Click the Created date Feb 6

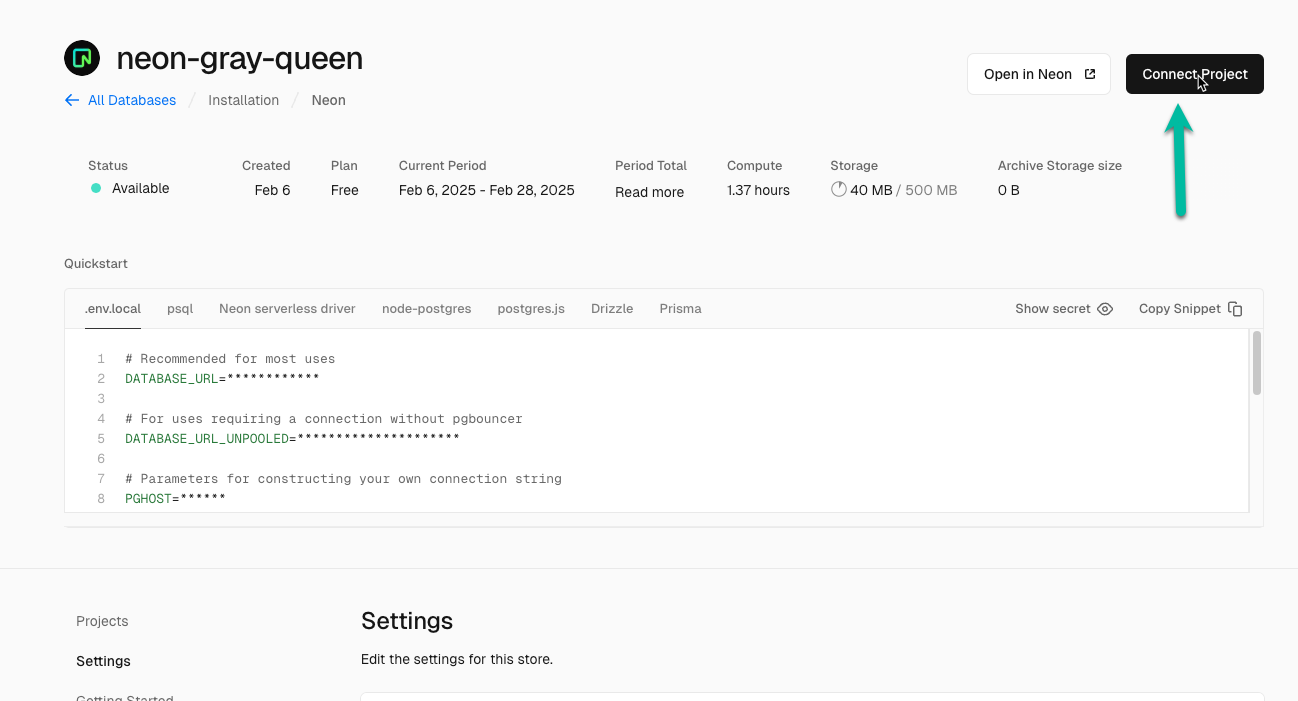272,190
